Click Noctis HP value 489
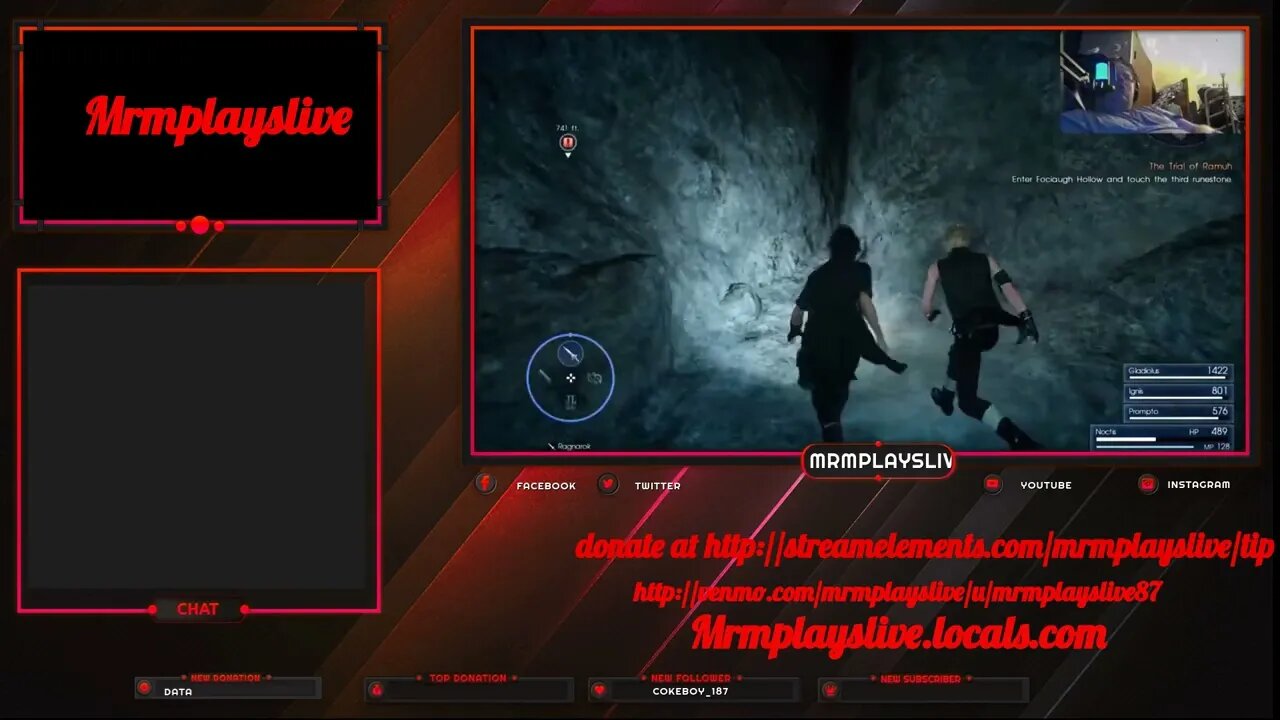The image size is (1280, 720). (1219, 431)
